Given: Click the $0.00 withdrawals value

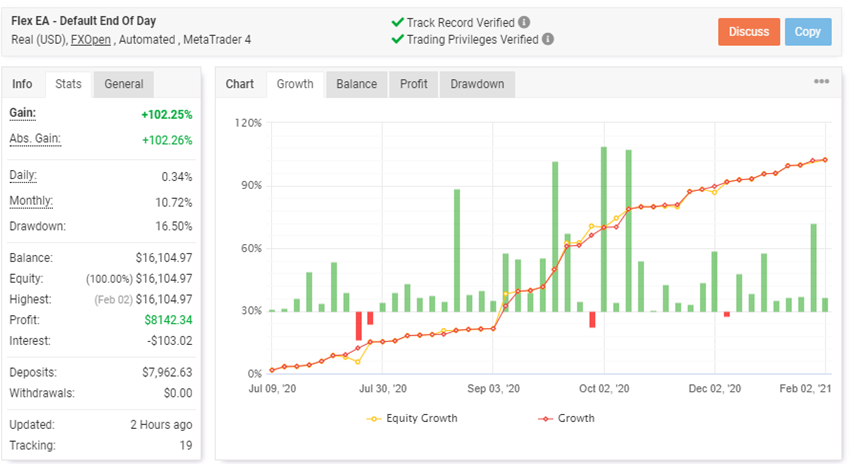Looking at the screenshot, I should (178, 393).
